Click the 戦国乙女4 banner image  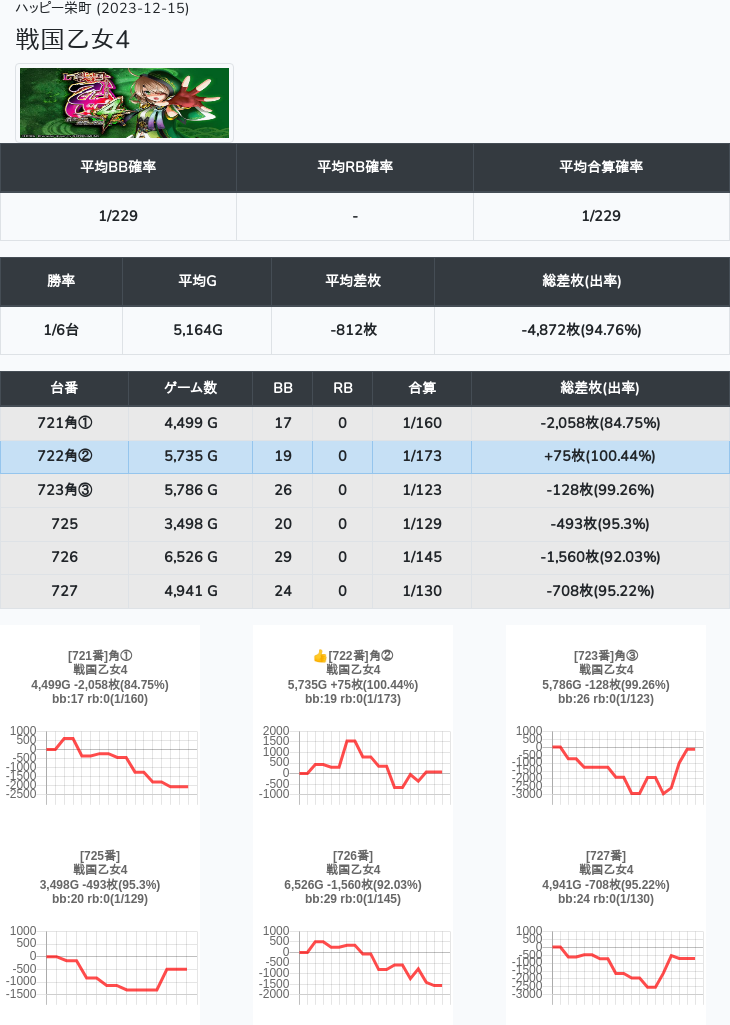click(125, 103)
